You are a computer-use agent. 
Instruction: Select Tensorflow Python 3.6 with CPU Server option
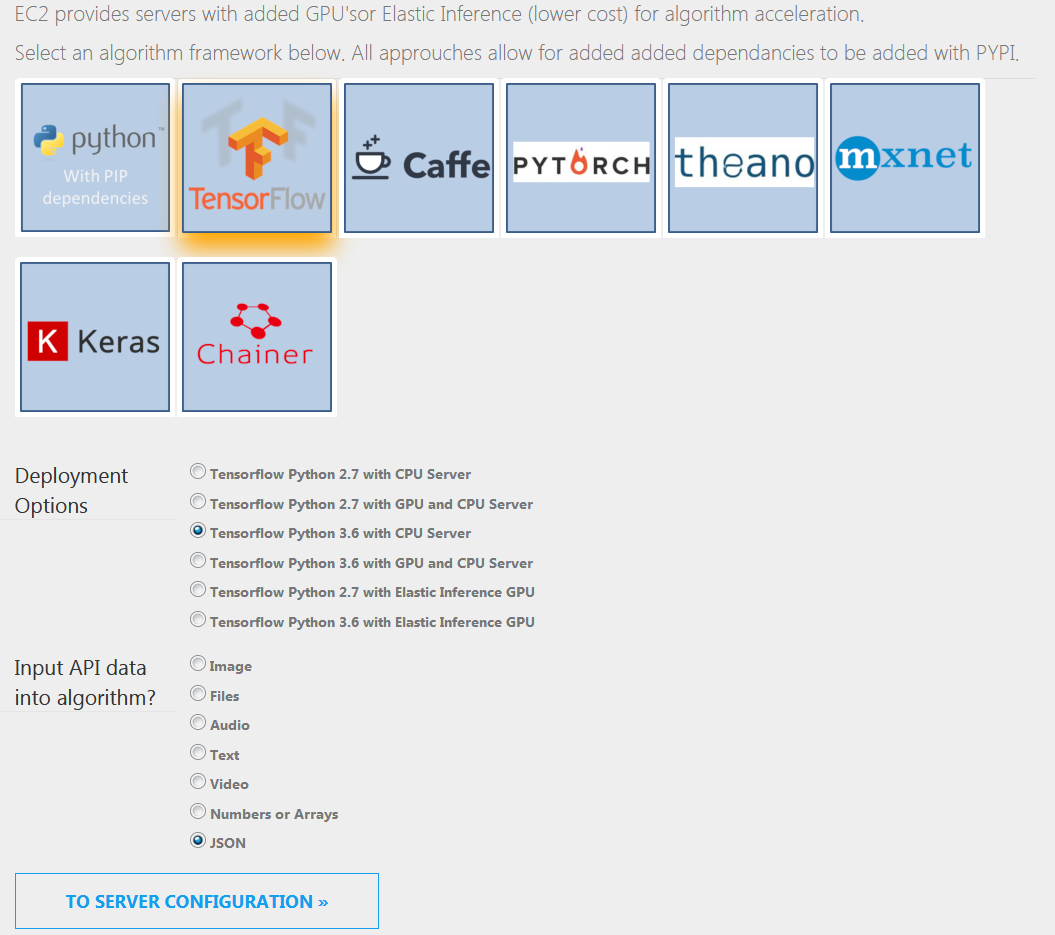tap(197, 531)
